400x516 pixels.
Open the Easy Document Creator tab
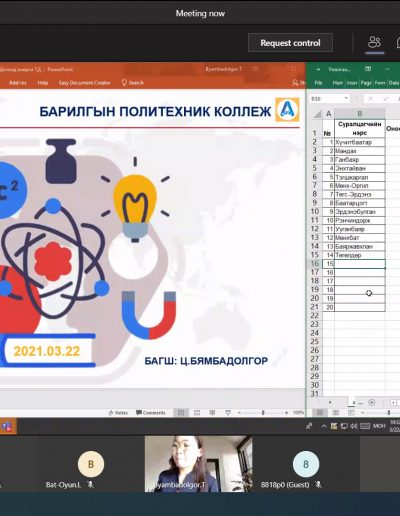point(84,83)
